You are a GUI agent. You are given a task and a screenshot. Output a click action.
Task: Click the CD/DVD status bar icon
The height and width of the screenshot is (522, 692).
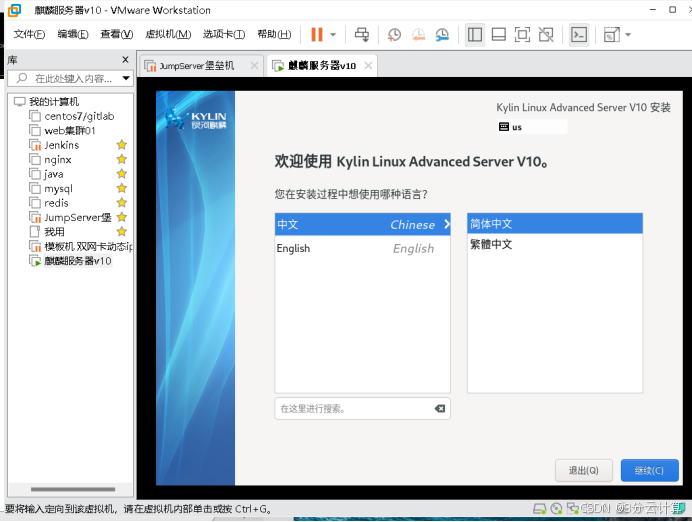[x=557, y=509]
